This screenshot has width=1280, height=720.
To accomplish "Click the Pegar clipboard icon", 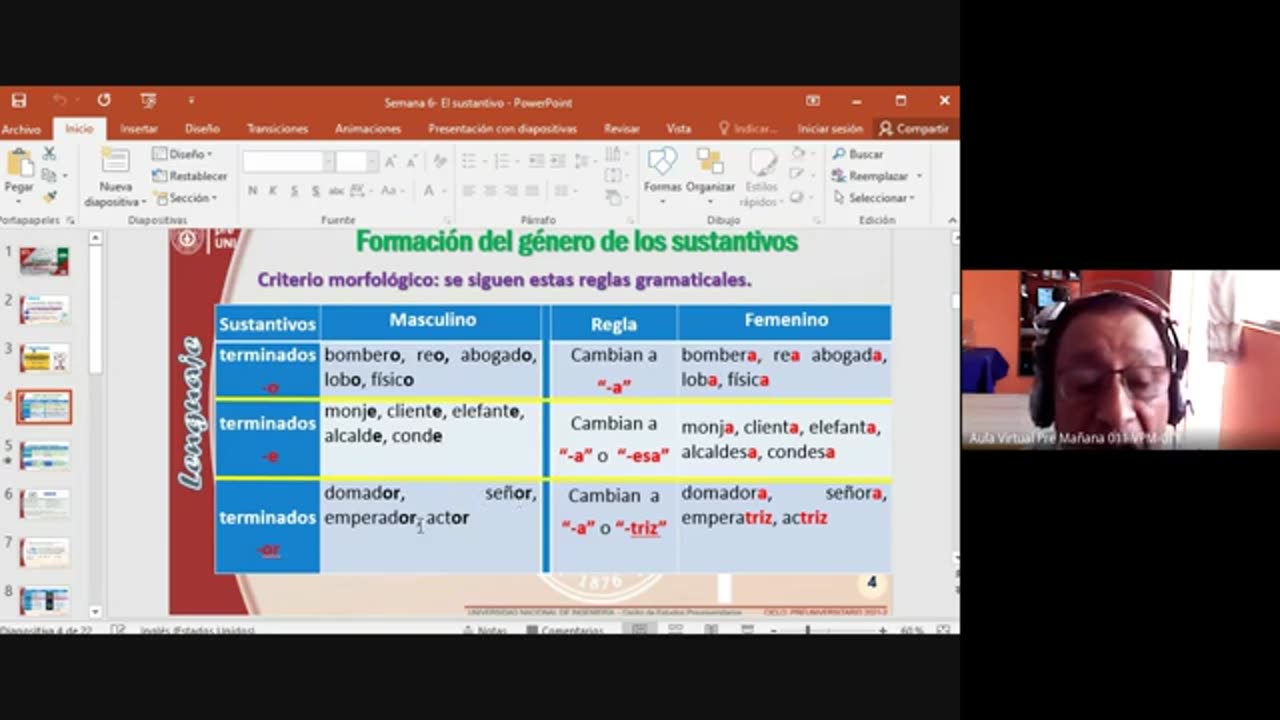I will (19, 162).
